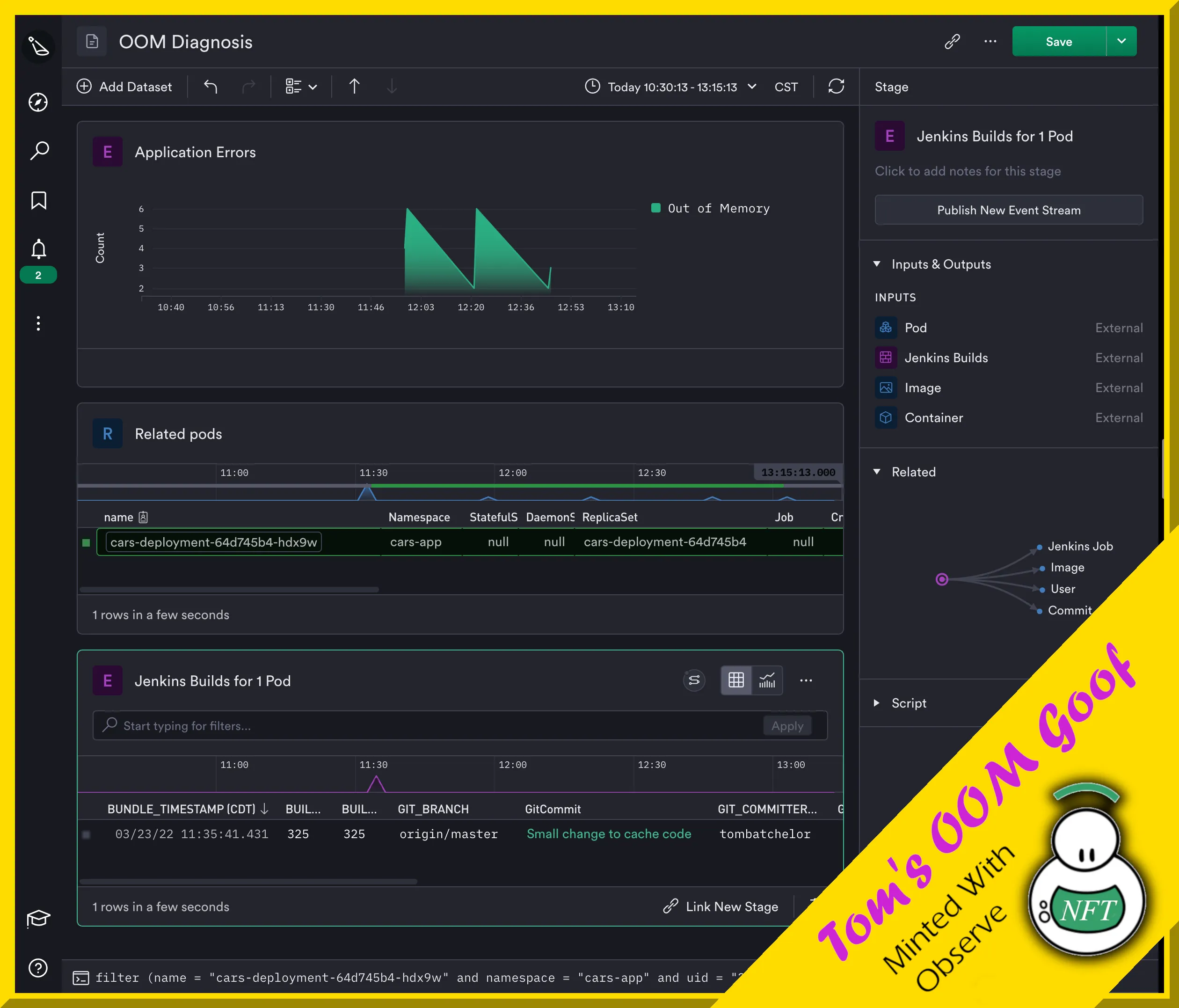Click the Jenkins Builds input icon

click(886, 358)
